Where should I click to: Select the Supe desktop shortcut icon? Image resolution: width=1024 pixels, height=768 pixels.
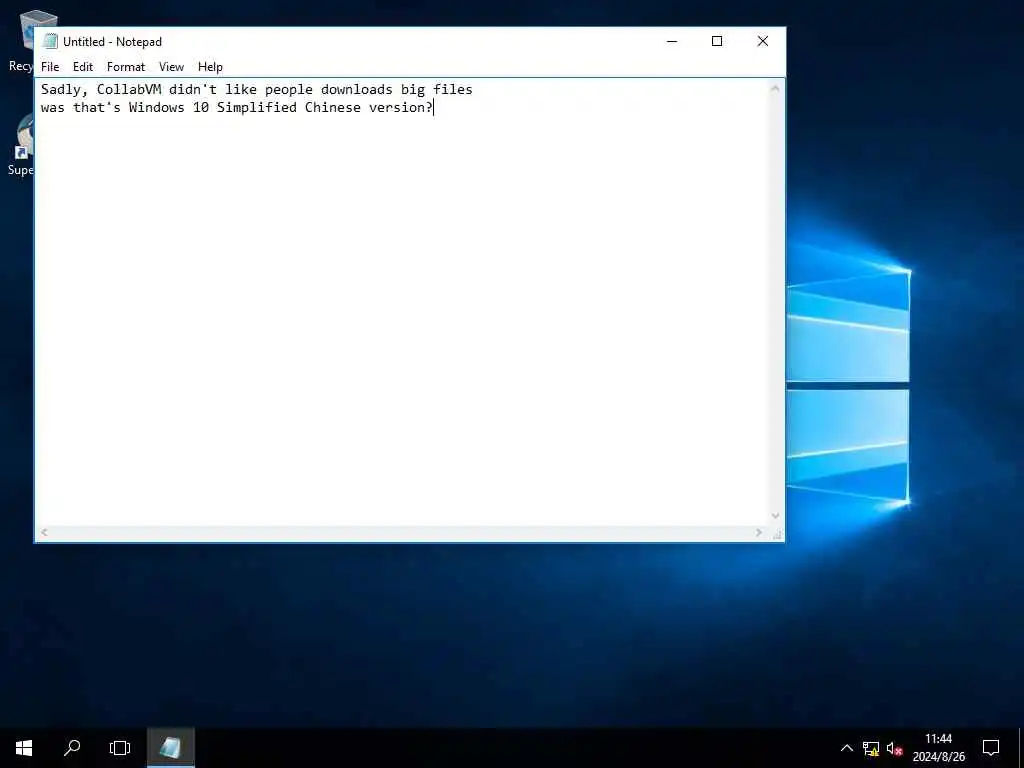point(21,145)
